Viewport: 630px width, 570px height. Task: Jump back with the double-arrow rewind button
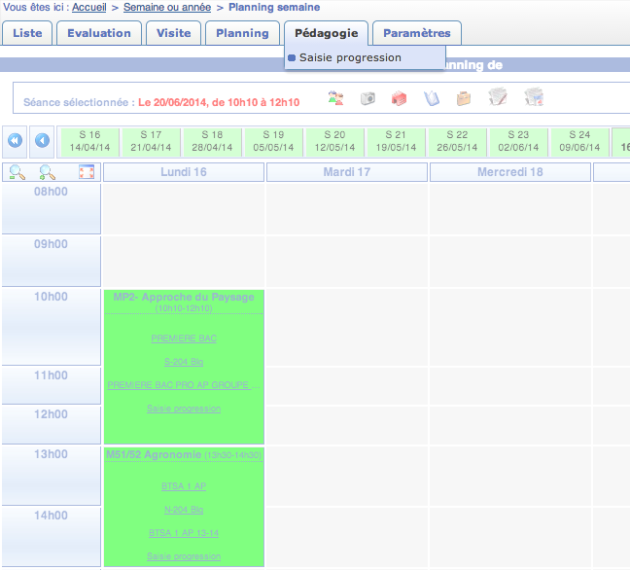tap(15, 140)
